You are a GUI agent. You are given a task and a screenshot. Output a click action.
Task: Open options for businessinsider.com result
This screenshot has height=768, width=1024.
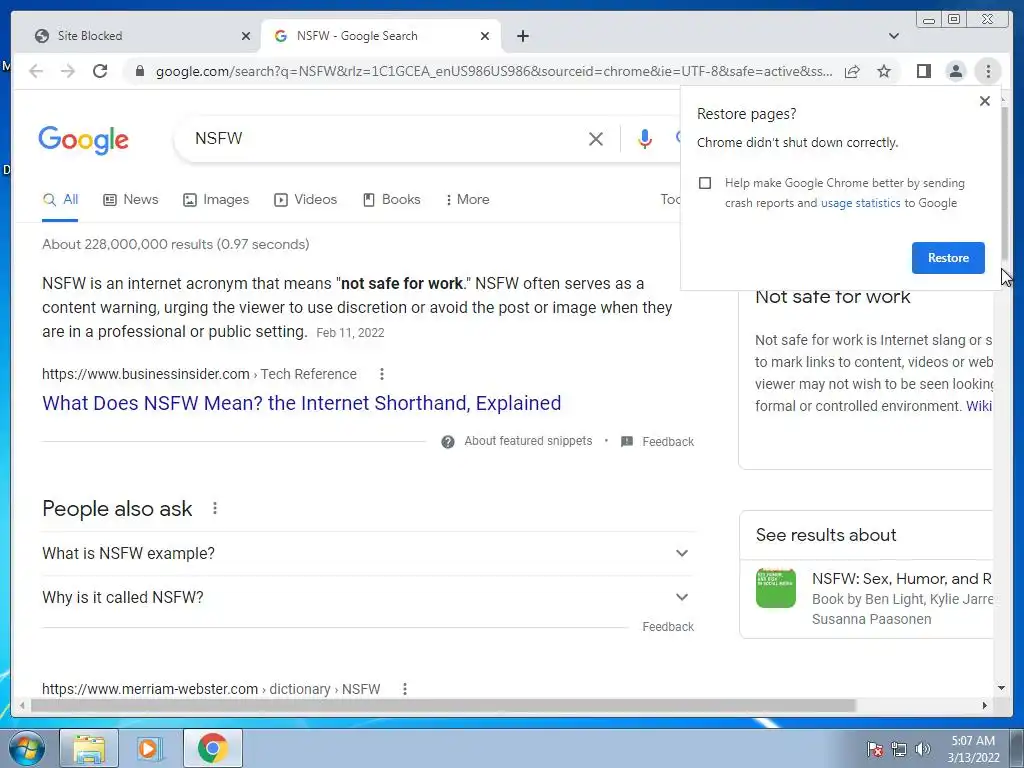tap(382, 374)
